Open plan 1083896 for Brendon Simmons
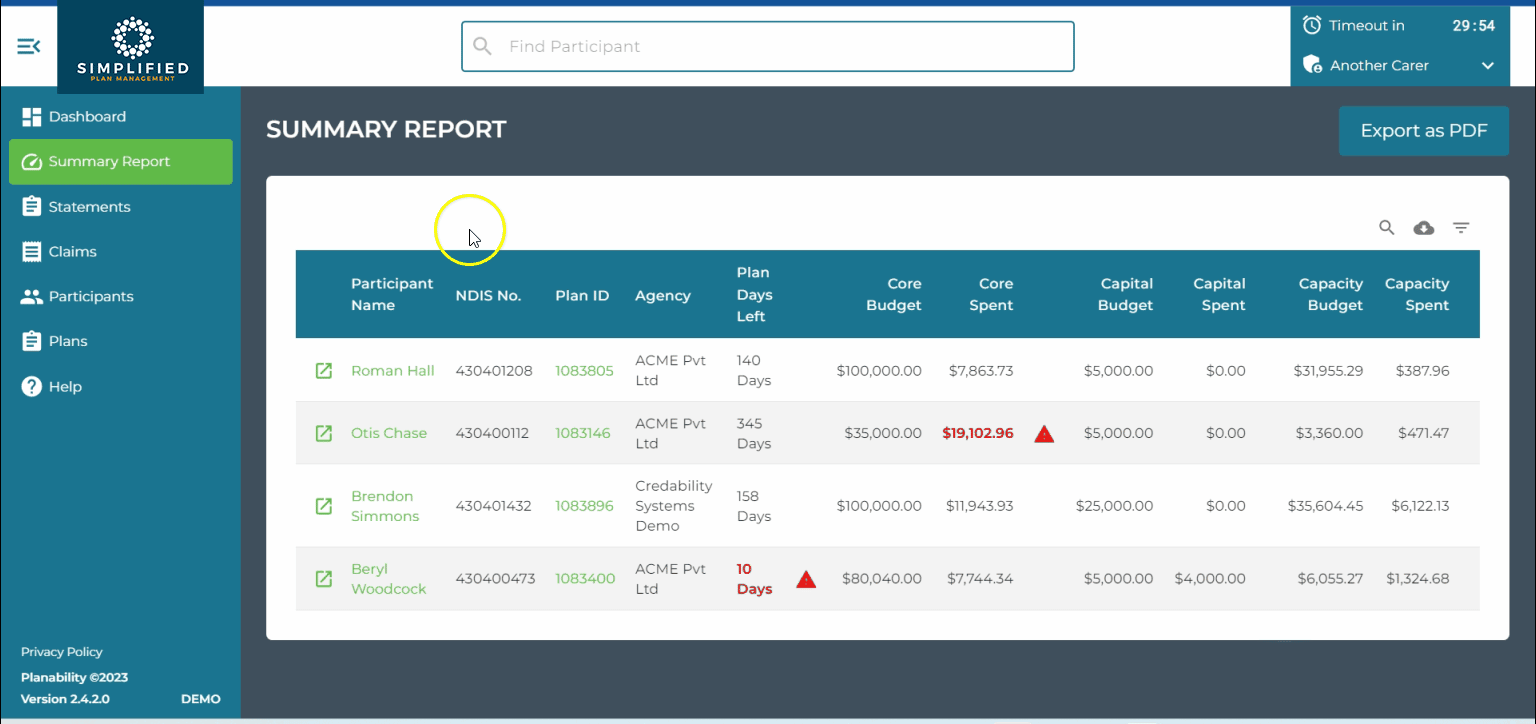 tap(585, 505)
